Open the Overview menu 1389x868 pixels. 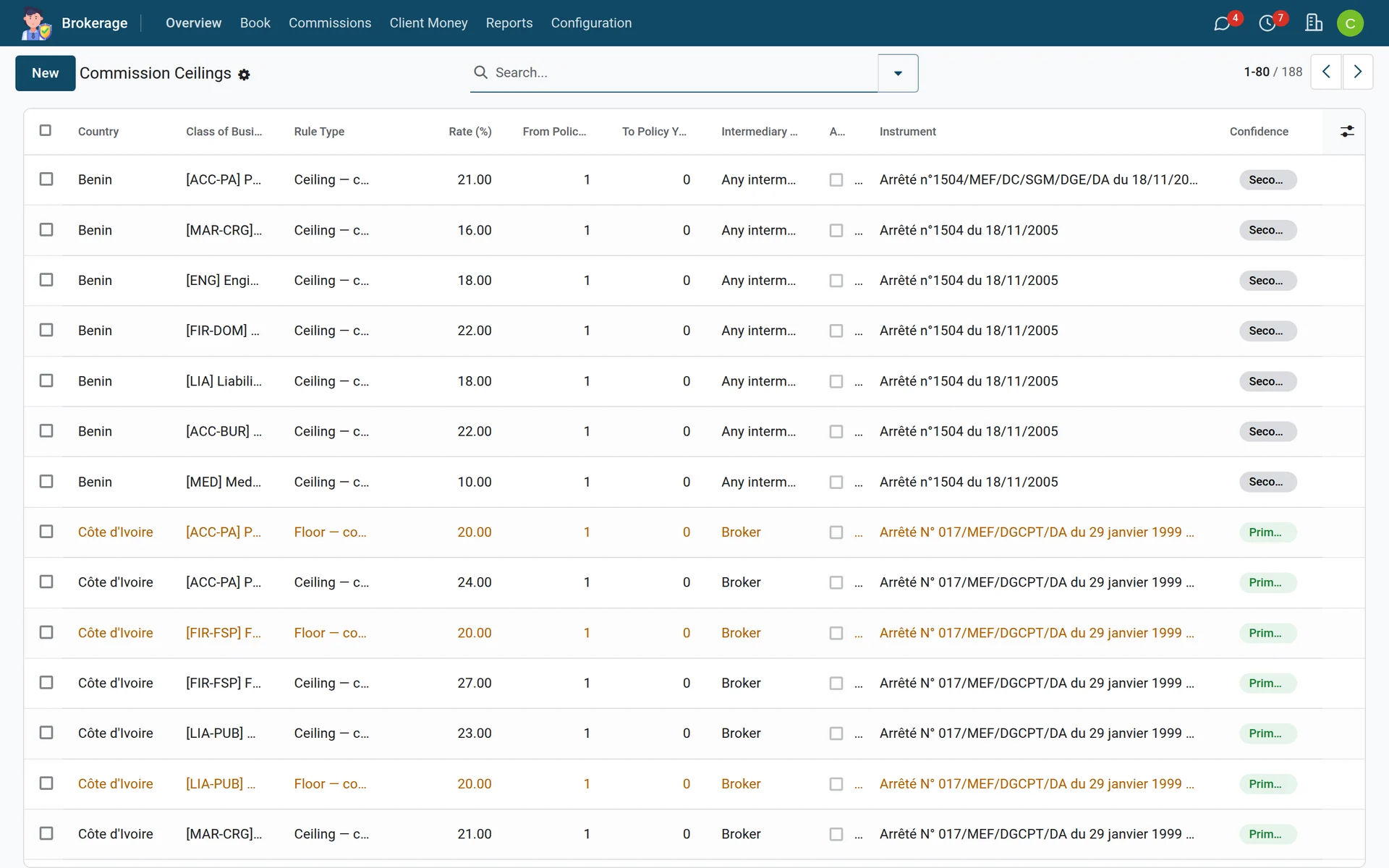pos(193,23)
